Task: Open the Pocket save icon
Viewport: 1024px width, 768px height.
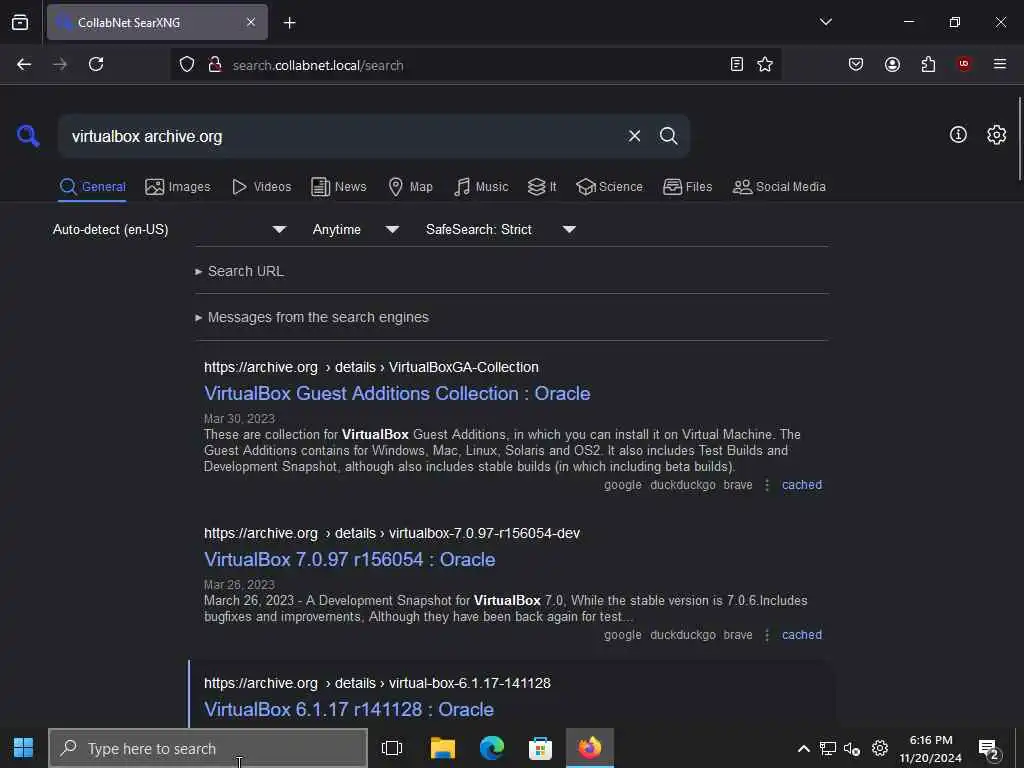Action: pos(856,64)
